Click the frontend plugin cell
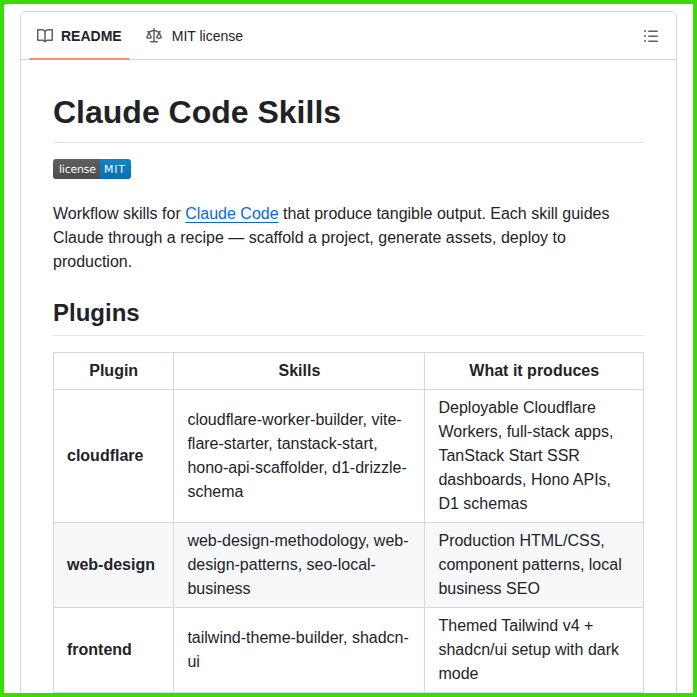The image size is (697, 697). pos(113,649)
